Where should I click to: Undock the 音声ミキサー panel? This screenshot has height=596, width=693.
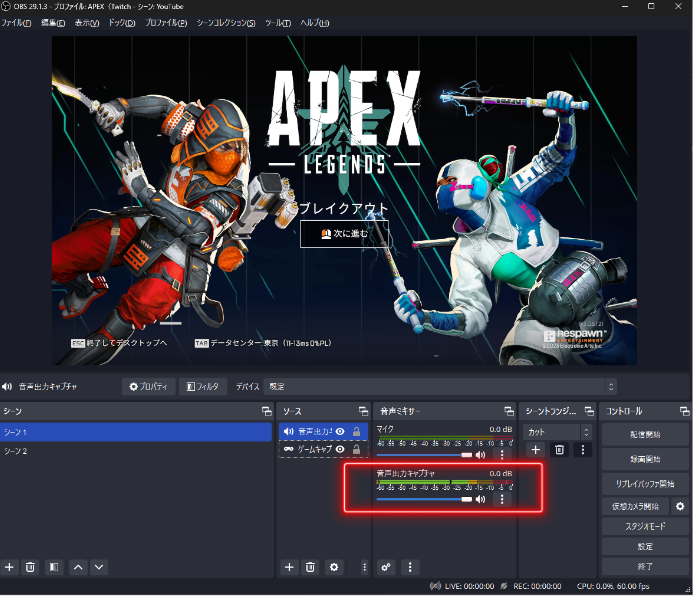click(x=509, y=411)
